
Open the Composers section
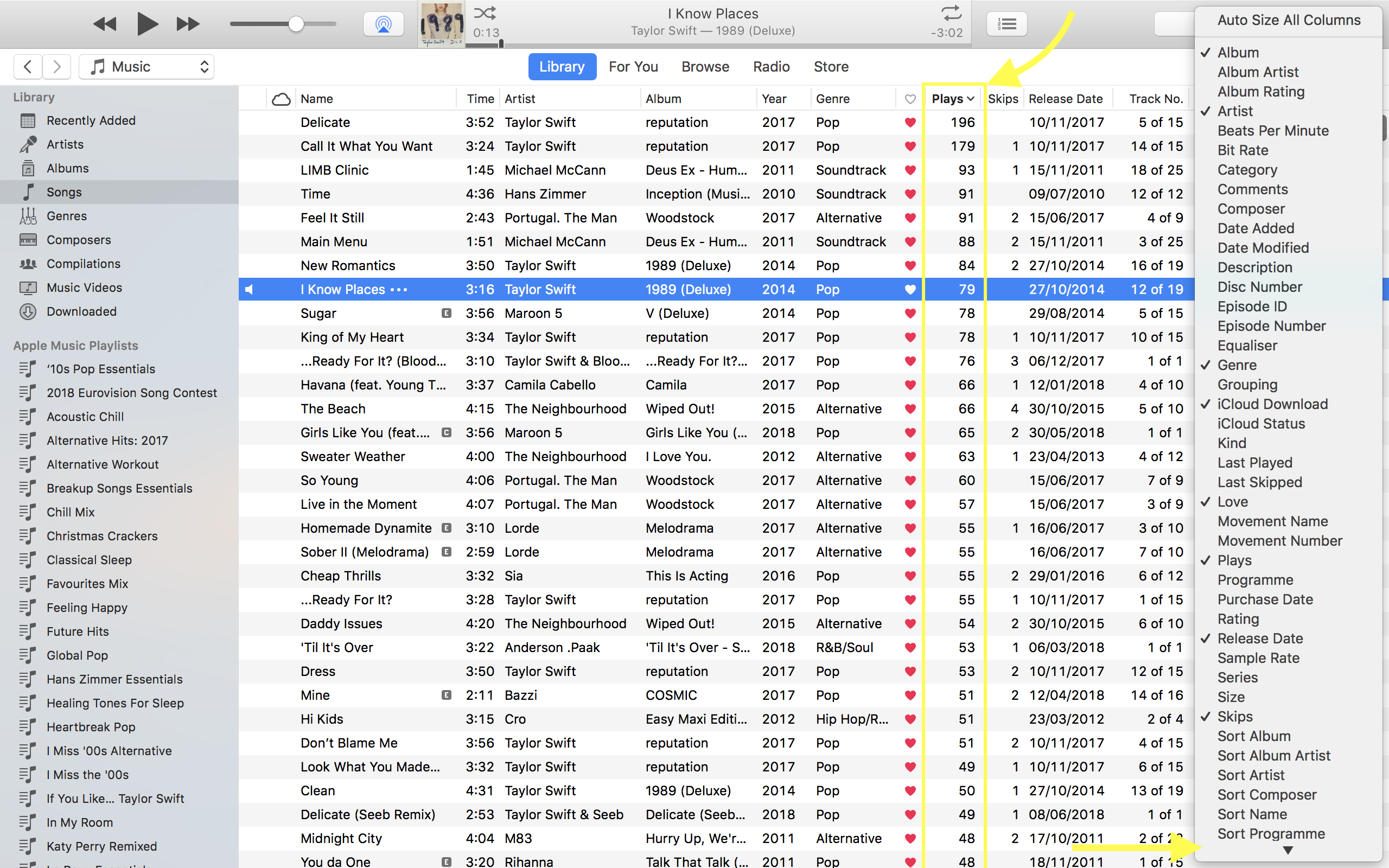click(x=79, y=239)
